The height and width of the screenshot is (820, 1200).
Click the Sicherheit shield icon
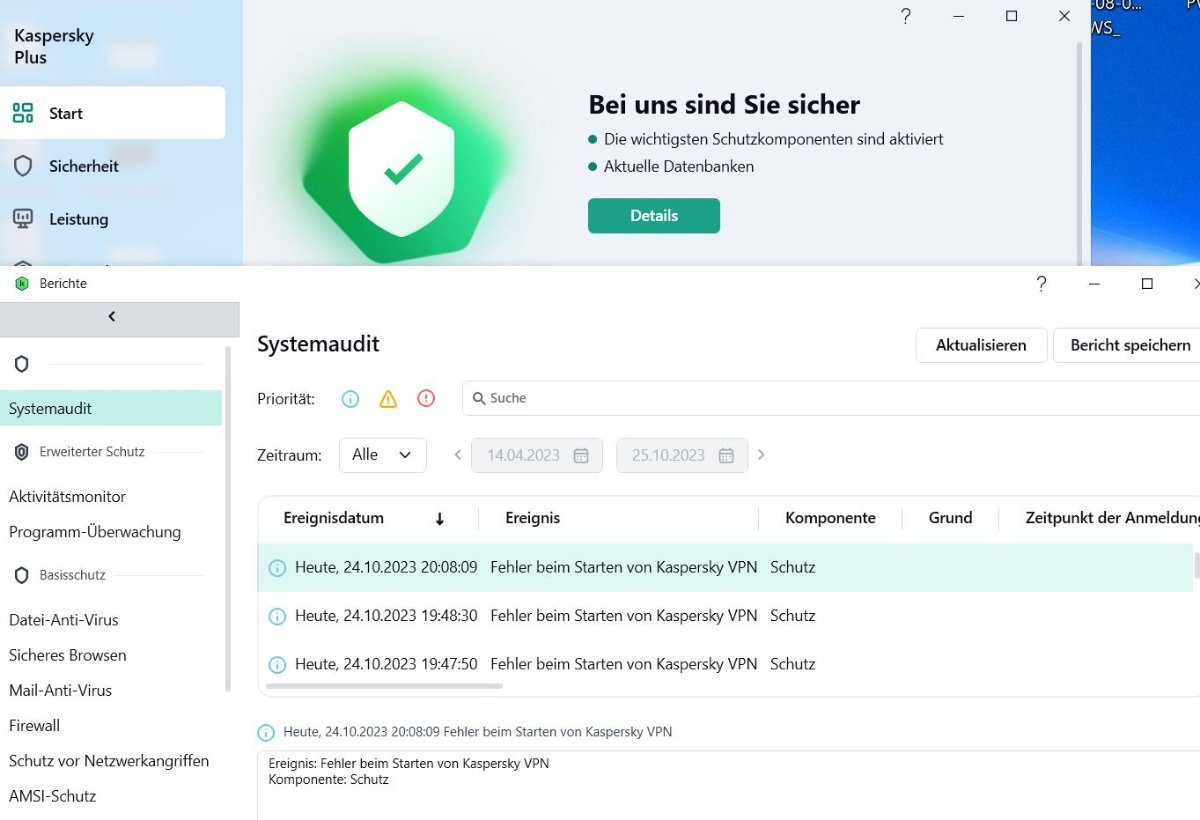coord(23,166)
